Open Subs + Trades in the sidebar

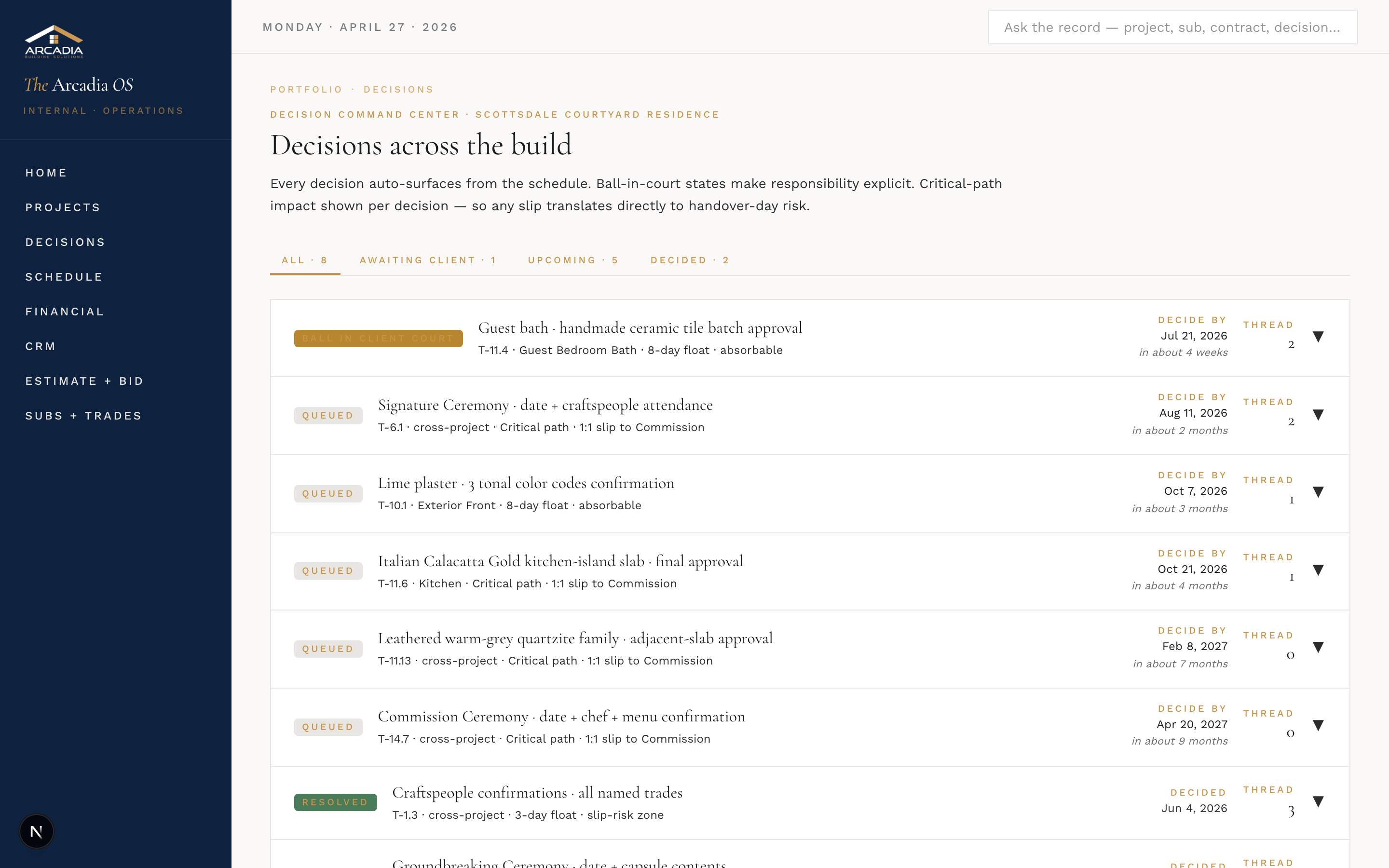click(x=84, y=416)
